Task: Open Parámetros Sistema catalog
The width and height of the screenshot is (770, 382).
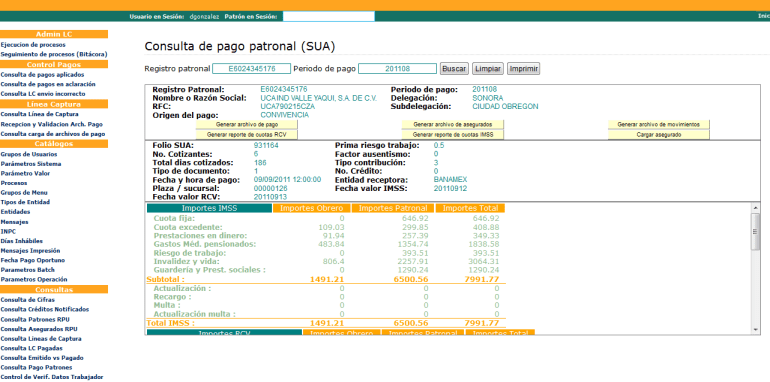Action: coord(31,164)
